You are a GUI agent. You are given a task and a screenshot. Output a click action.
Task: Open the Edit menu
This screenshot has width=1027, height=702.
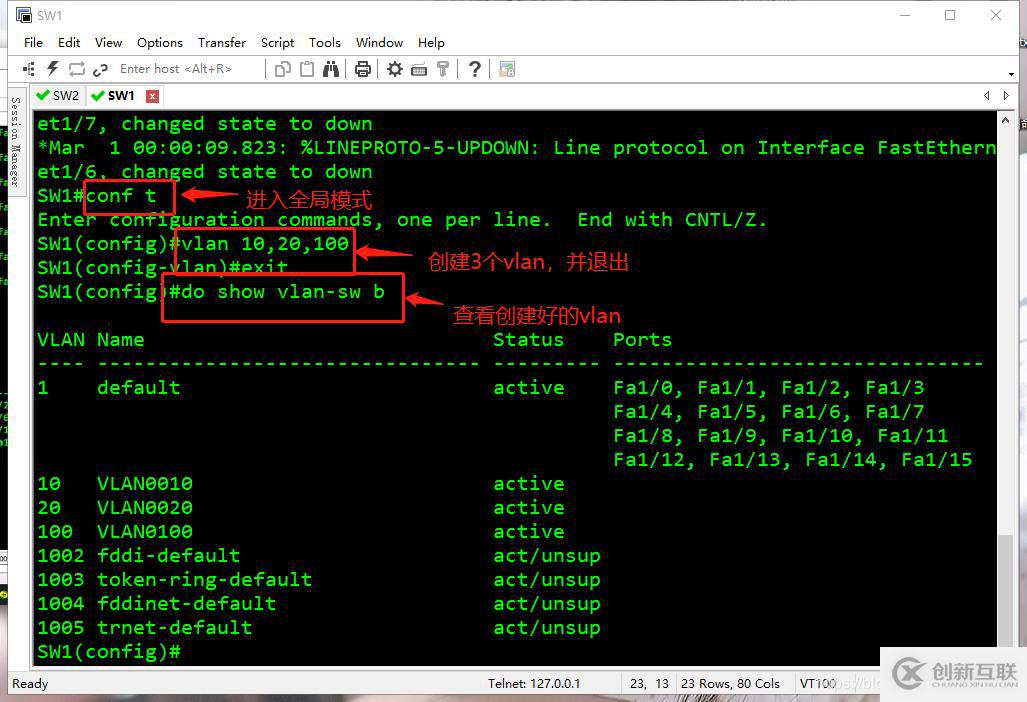point(69,43)
